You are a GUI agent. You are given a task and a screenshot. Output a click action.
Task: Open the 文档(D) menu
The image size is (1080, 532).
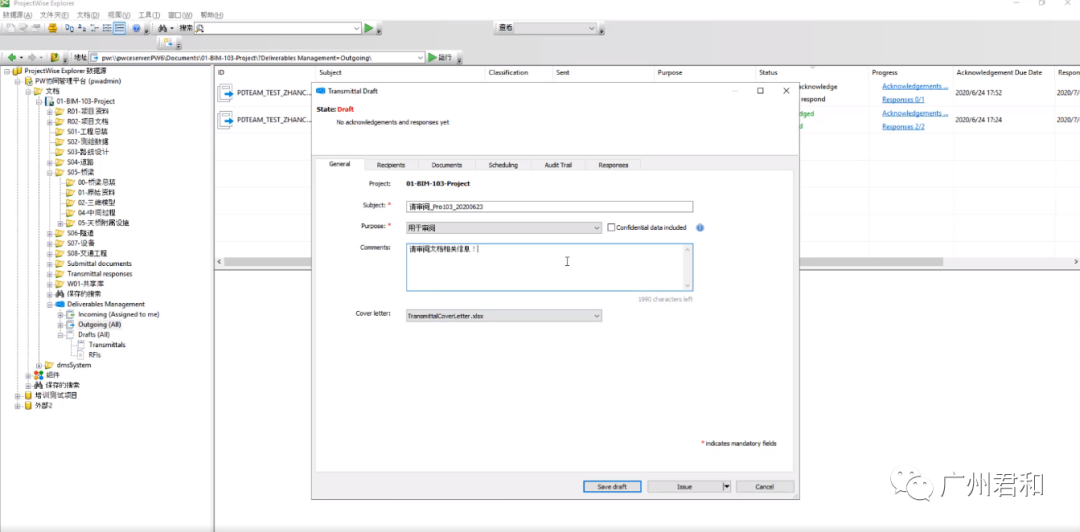coord(87,14)
